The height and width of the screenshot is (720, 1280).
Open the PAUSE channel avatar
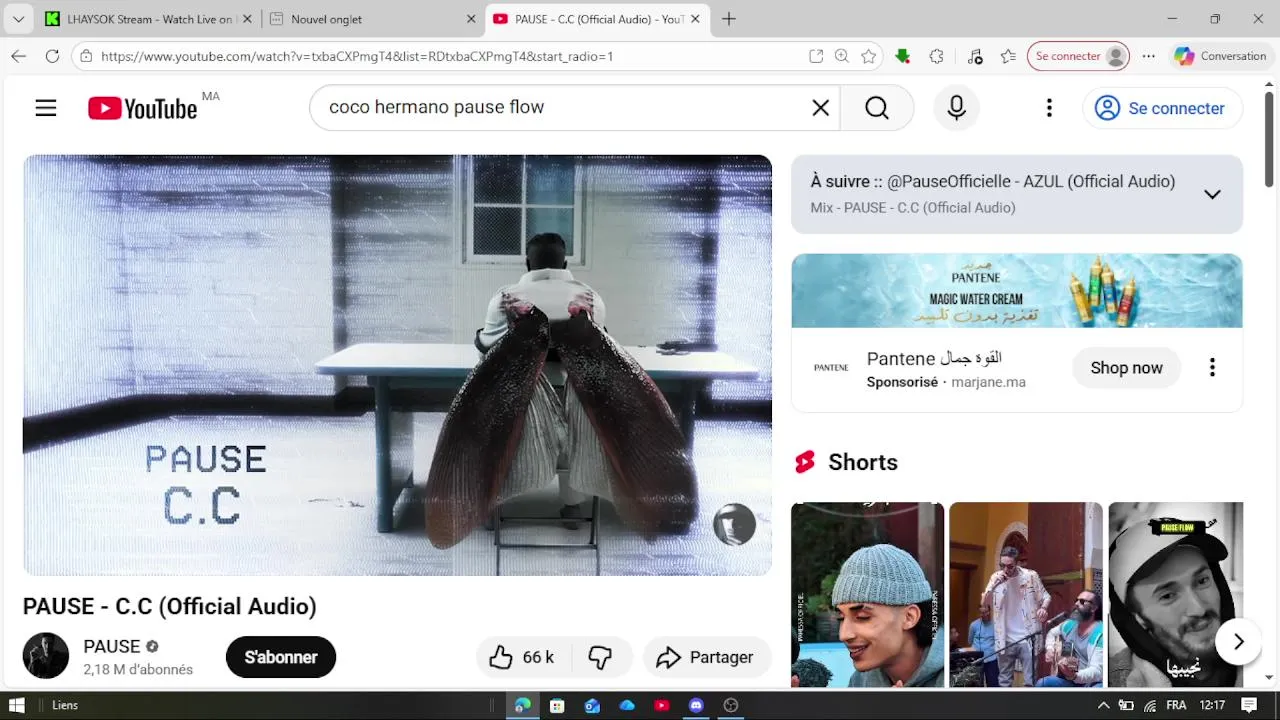(x=46, y=657)
